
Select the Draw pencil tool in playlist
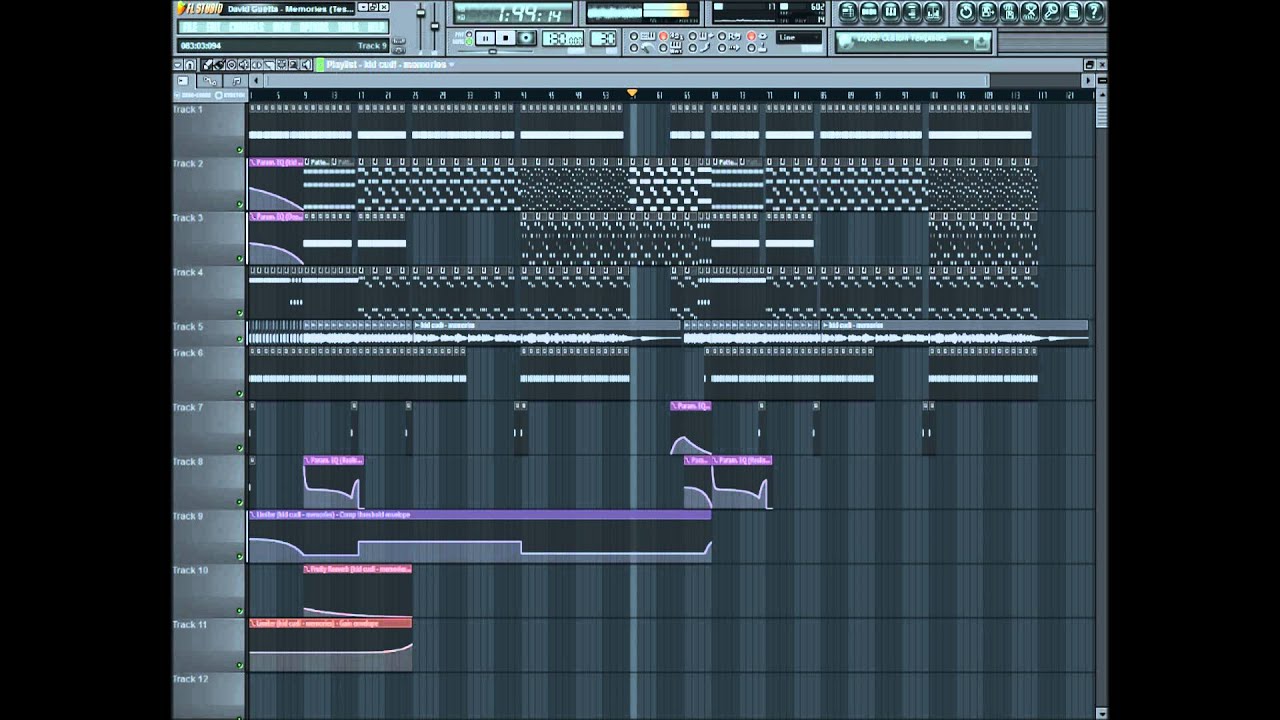click(x=209, y=65)
